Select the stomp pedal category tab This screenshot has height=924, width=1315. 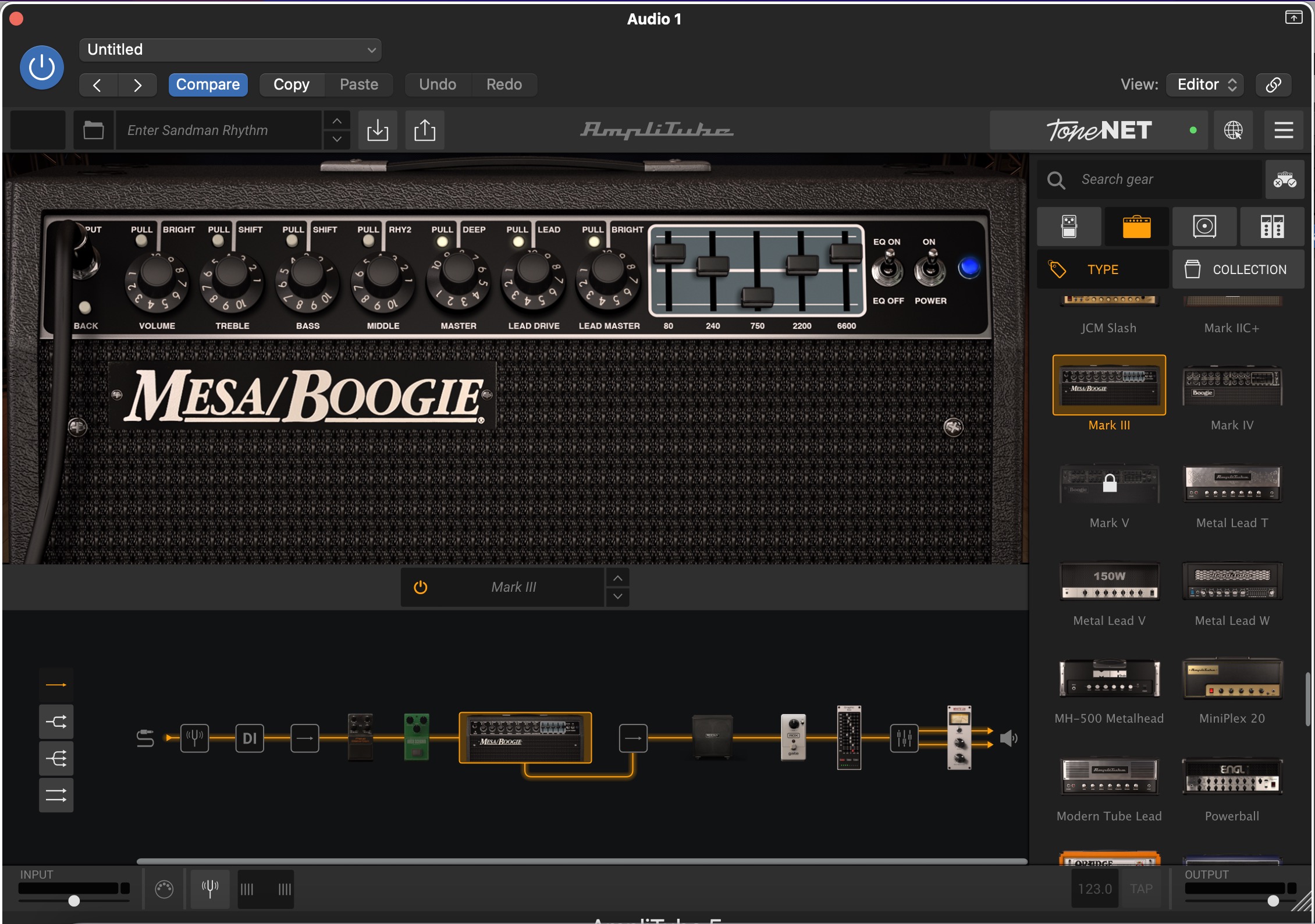[x=1069, y=226]
